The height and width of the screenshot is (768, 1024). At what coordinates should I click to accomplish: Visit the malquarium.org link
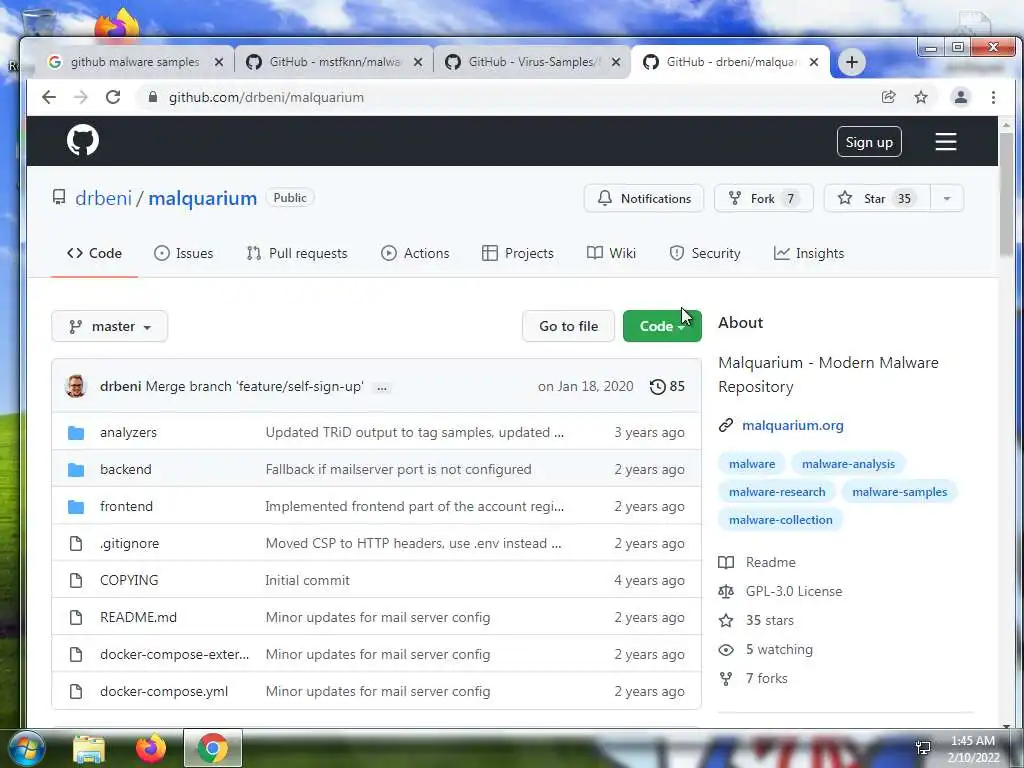pos(793,425)
